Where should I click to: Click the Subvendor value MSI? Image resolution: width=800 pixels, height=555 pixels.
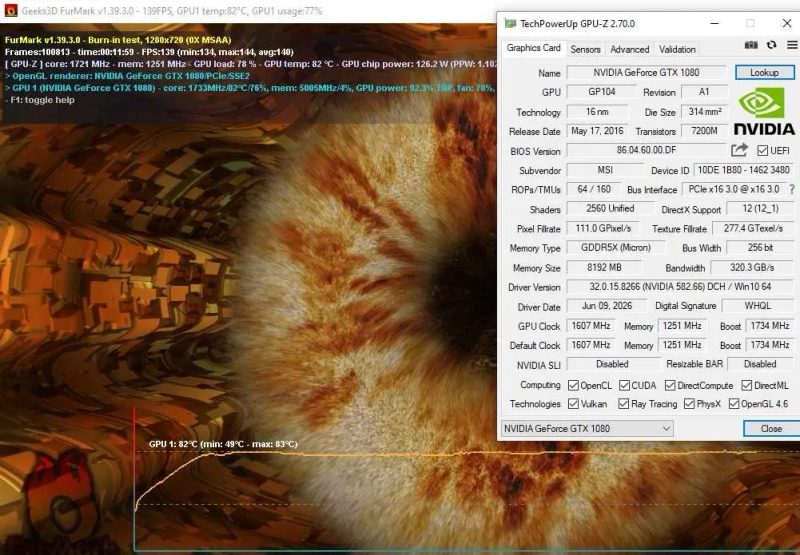[x=605, y=170]
